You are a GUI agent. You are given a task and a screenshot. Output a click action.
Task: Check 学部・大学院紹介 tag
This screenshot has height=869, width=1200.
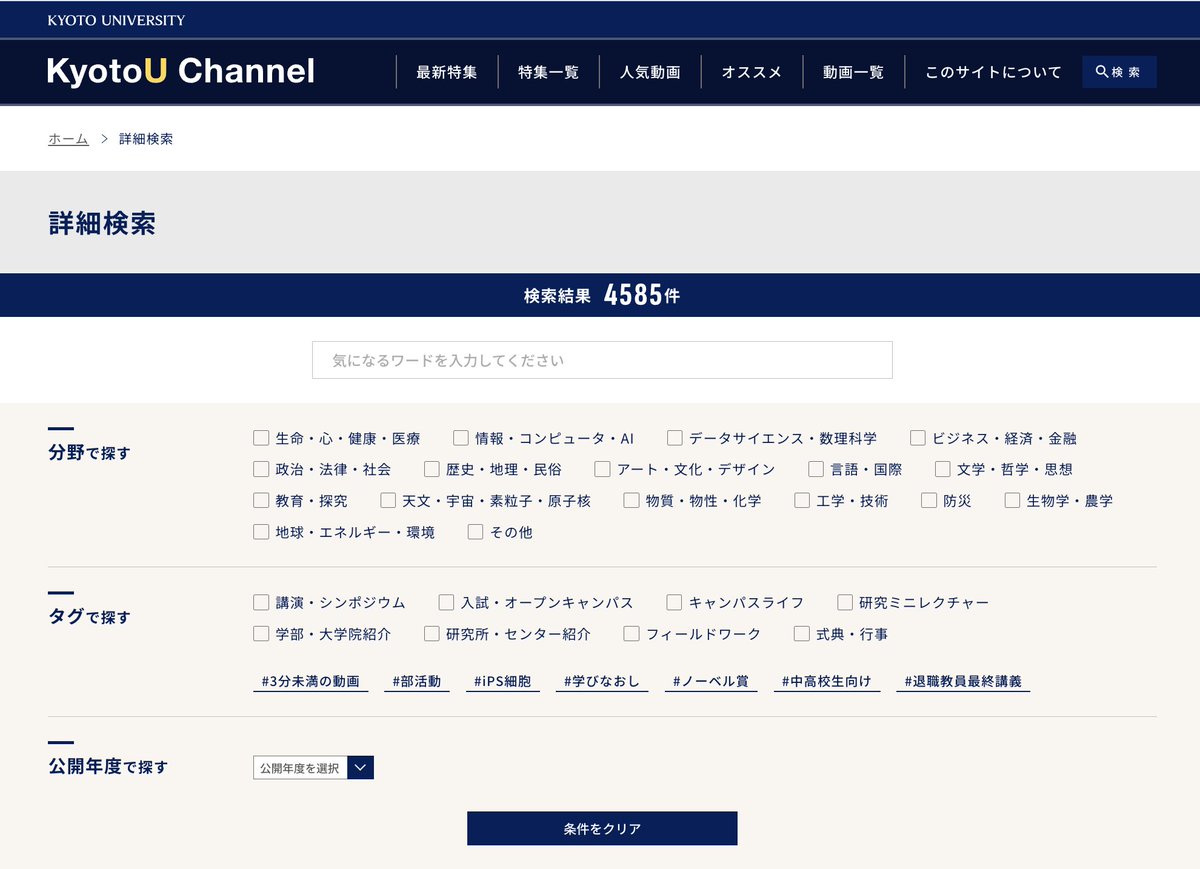coord(261,633)
